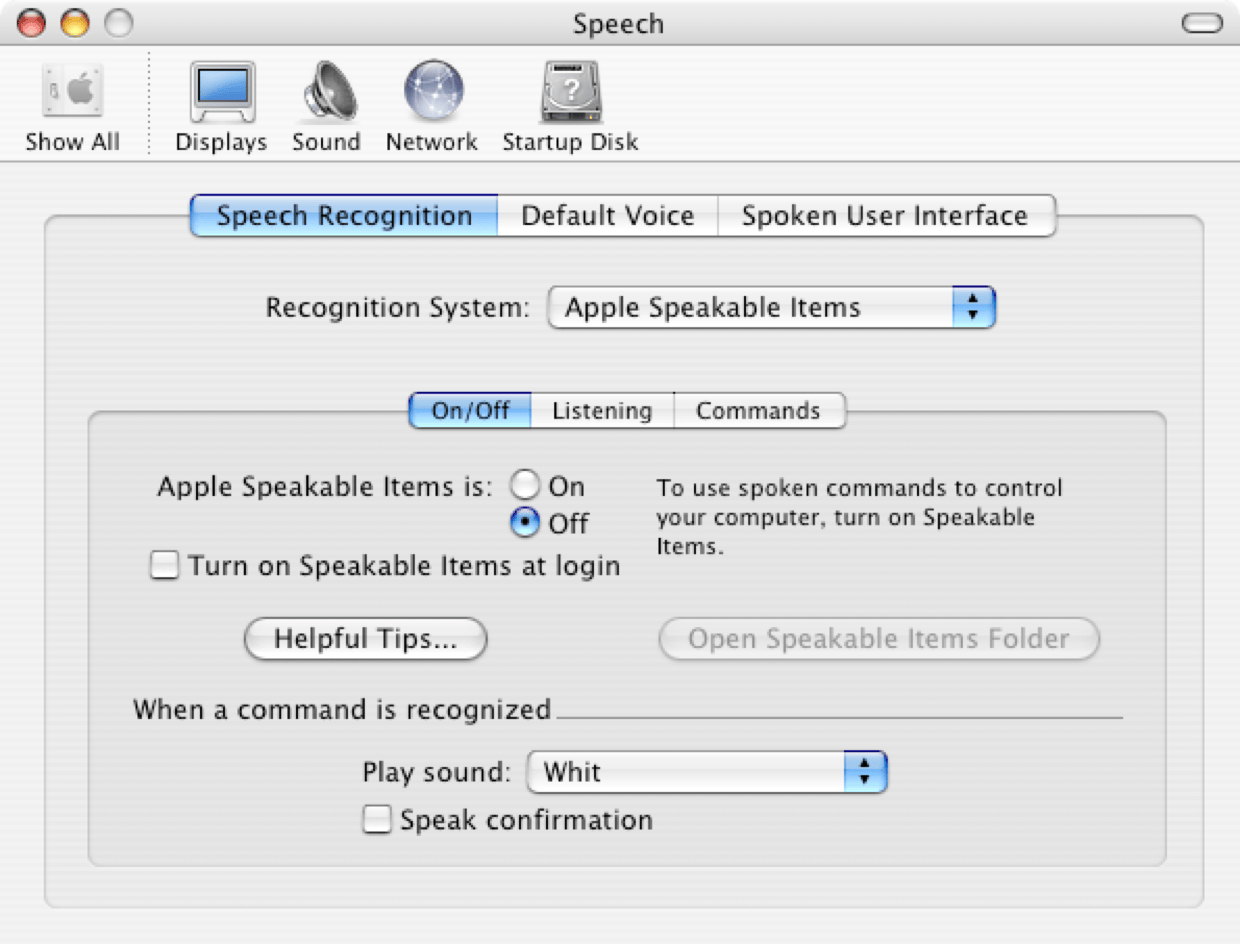Screen dimensions: 1240x944
Task: Switch to the Speech Recognition tab
Action: 344,216
